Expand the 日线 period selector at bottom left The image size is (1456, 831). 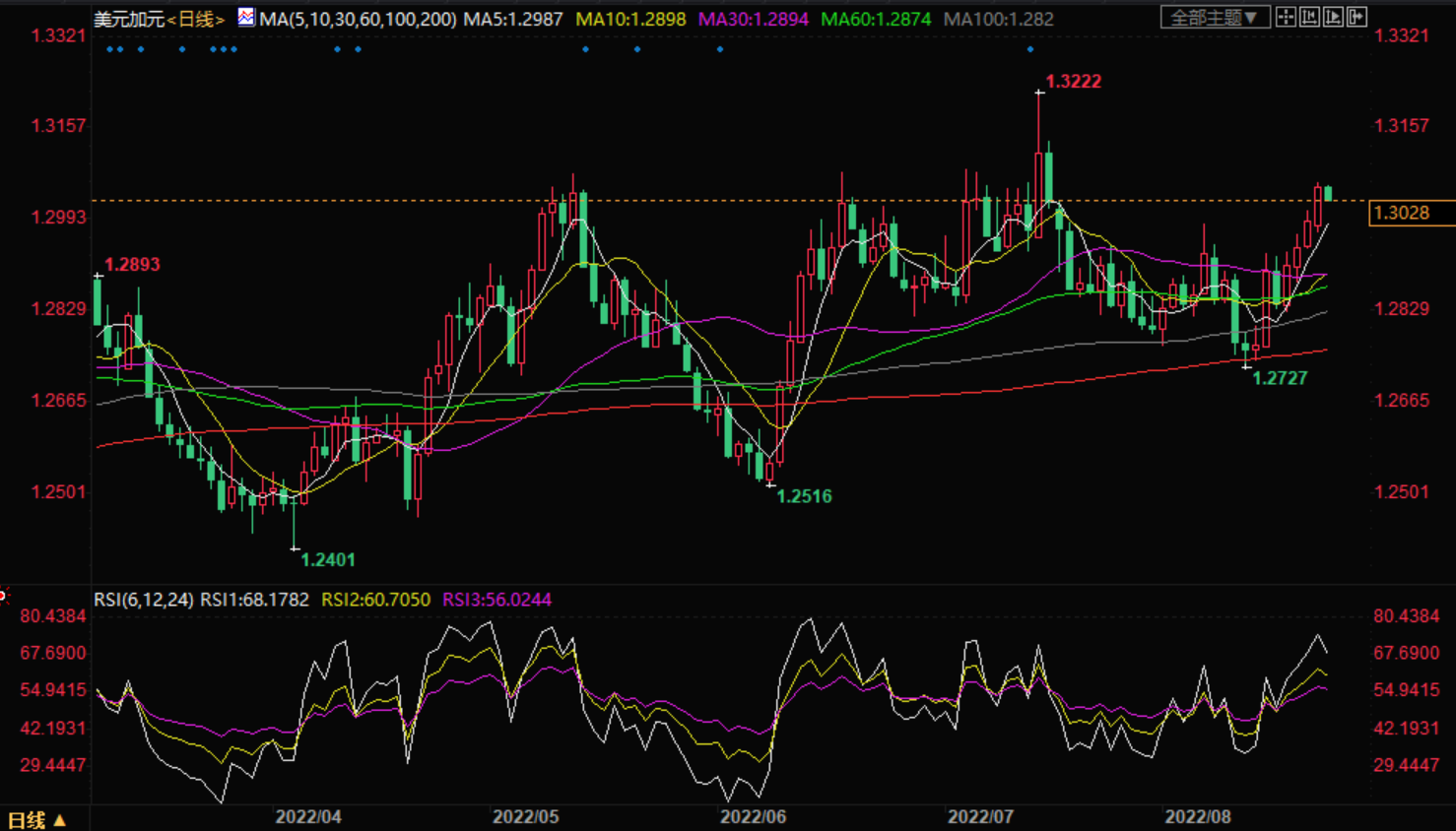pos(36,819)
